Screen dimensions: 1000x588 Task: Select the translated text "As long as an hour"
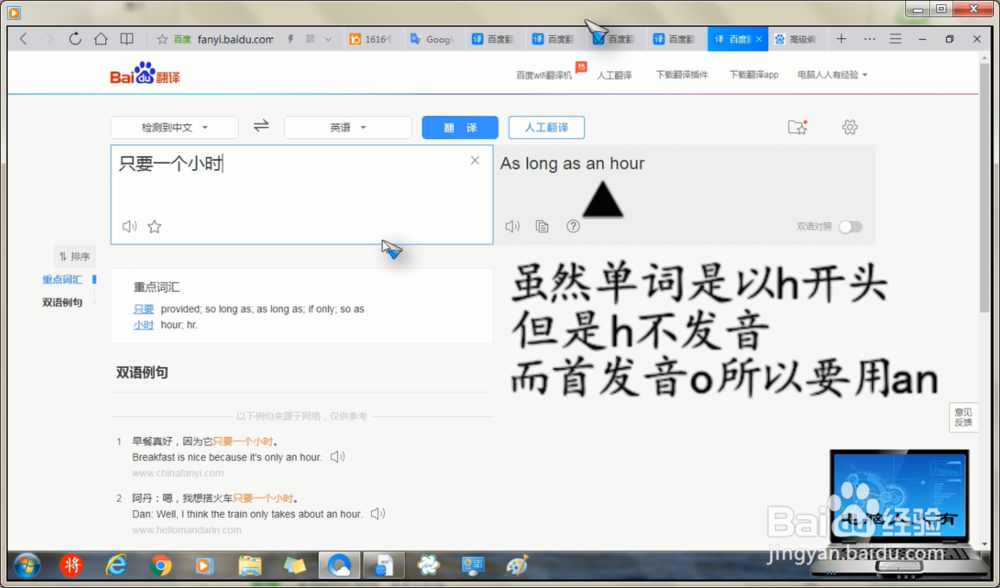[x=572, y=163]
